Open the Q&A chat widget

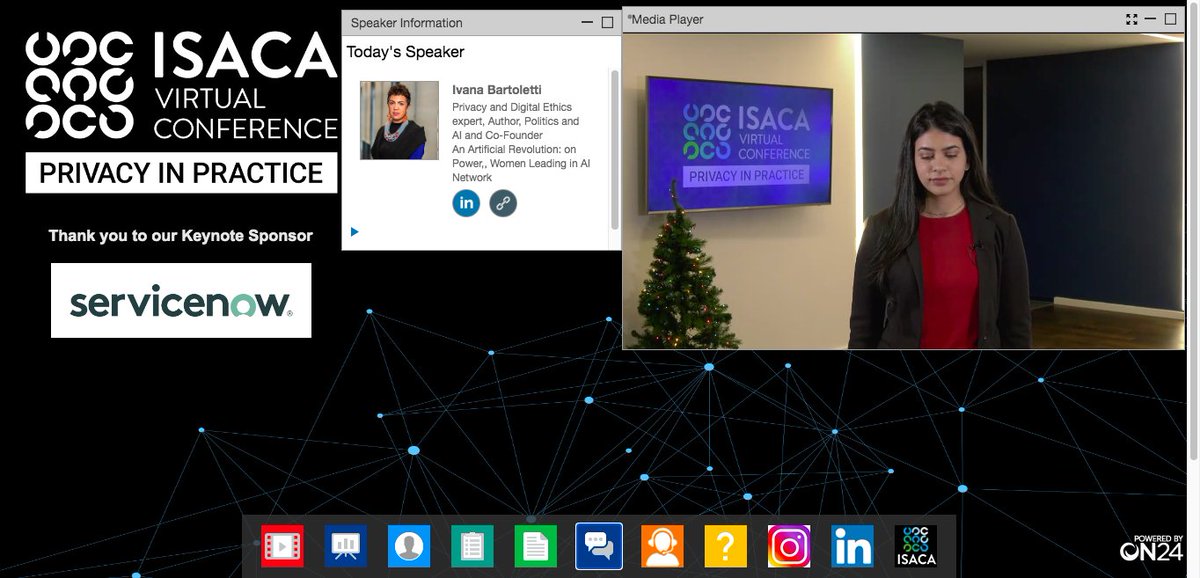click(598, 545)
